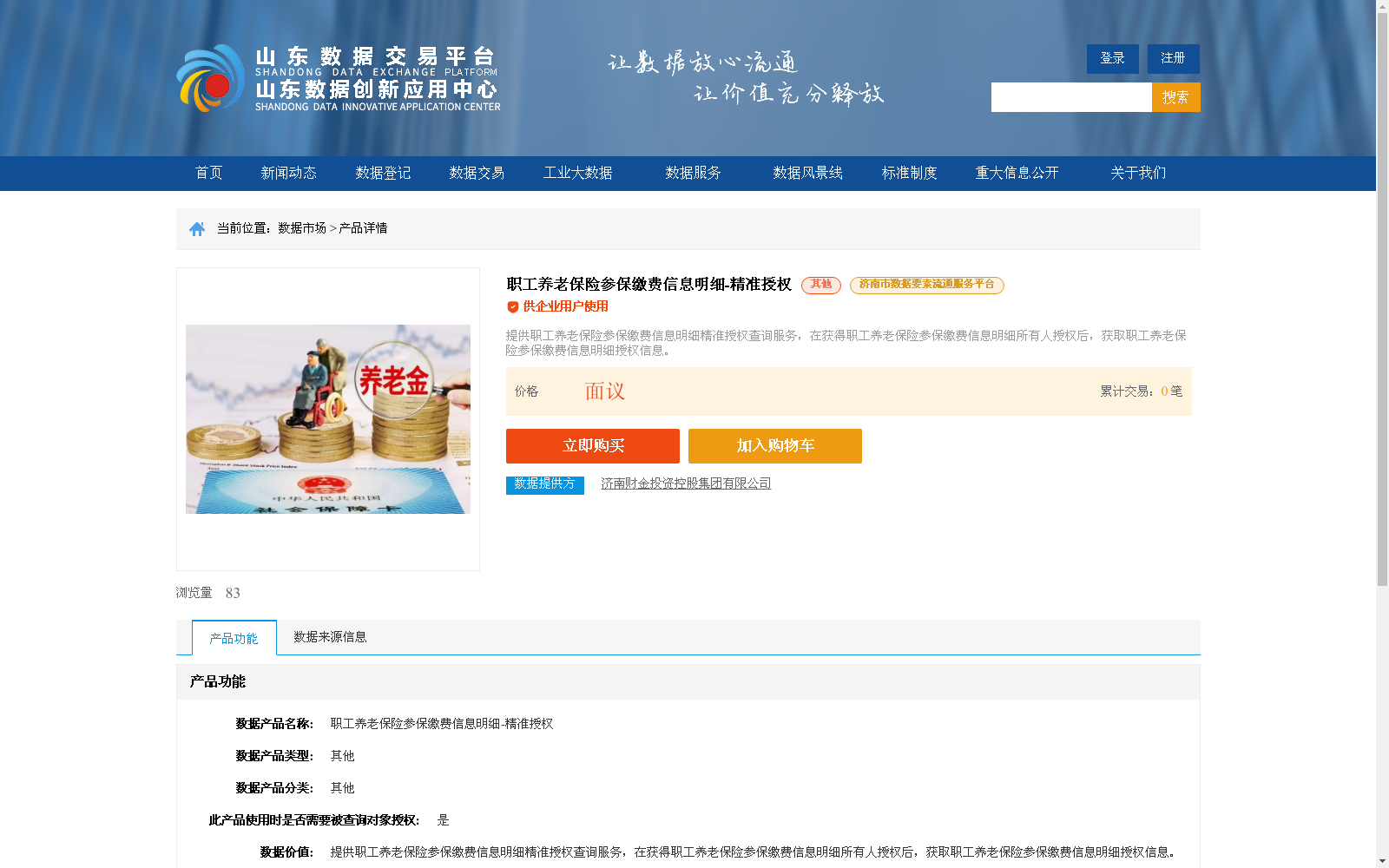Open 新闻动态 in navigation bar
Viewport: 1389px width, 868px height.
coord(288,173)
